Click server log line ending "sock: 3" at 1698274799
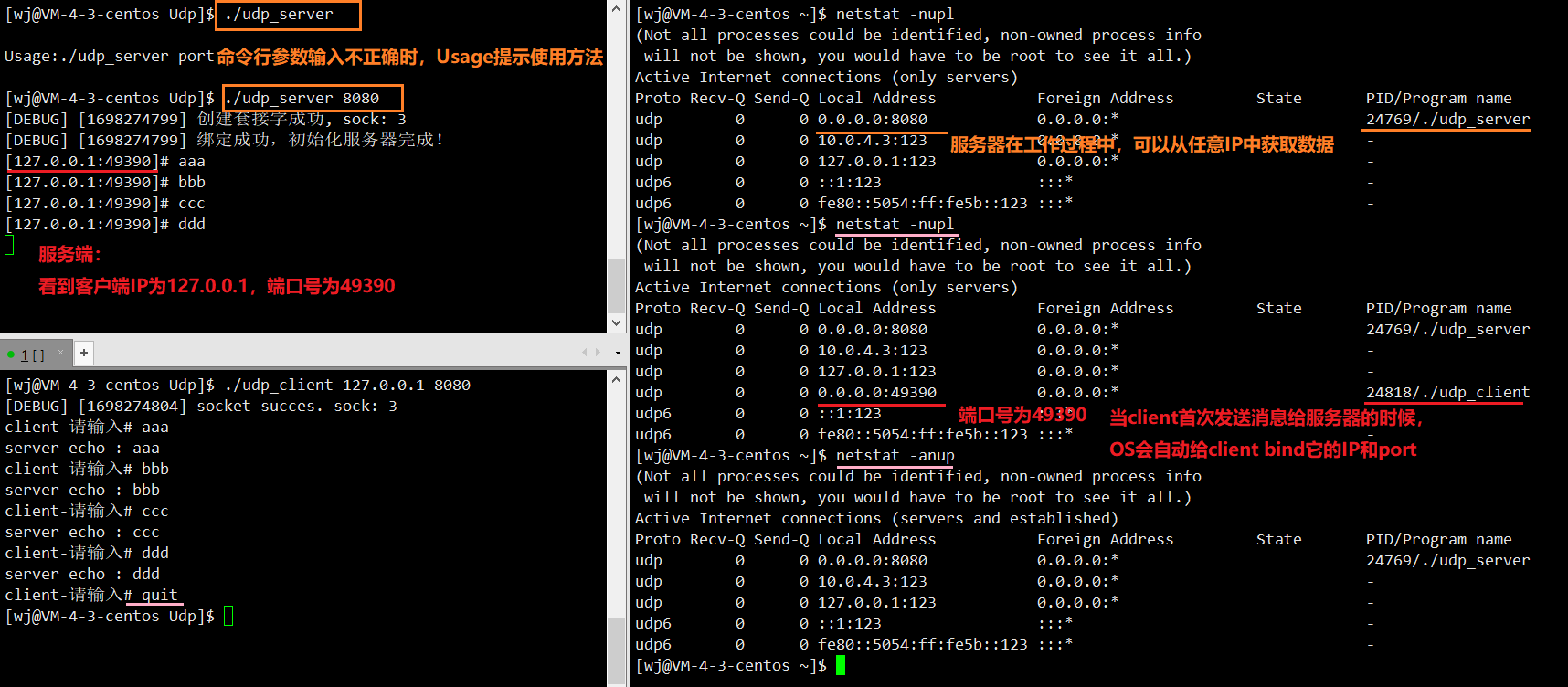Image resolution: width=1568 pixels, height=687 pixels. coord(206,119)
